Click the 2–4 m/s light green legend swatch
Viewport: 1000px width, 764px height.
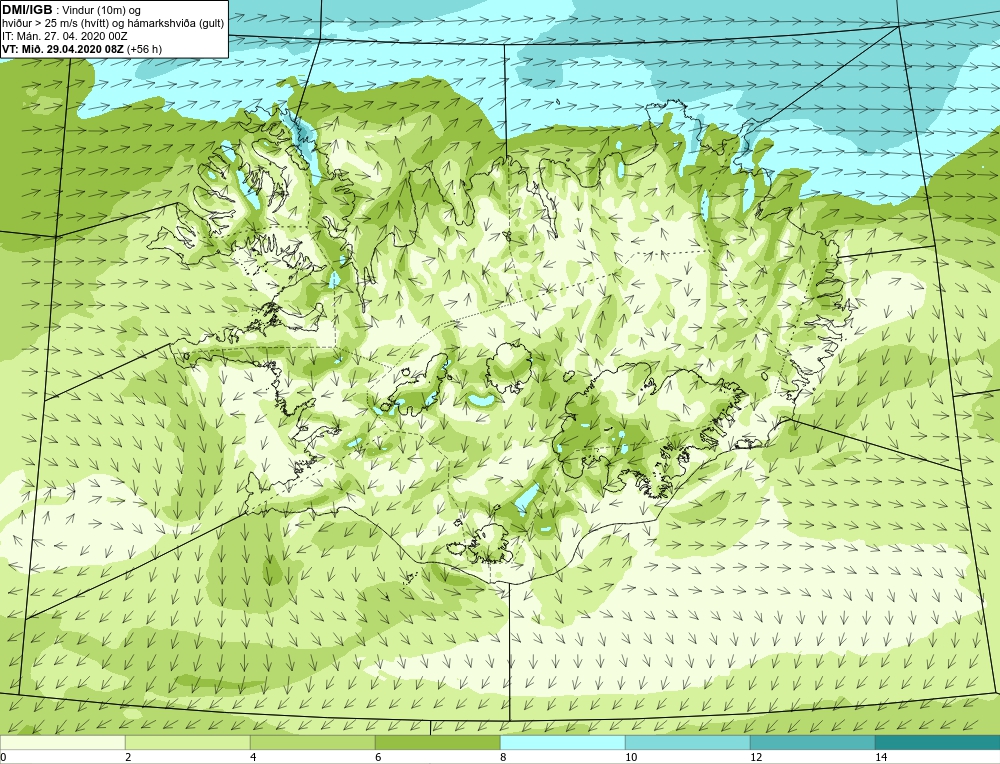pyautogui.click(x=188, y=742)
